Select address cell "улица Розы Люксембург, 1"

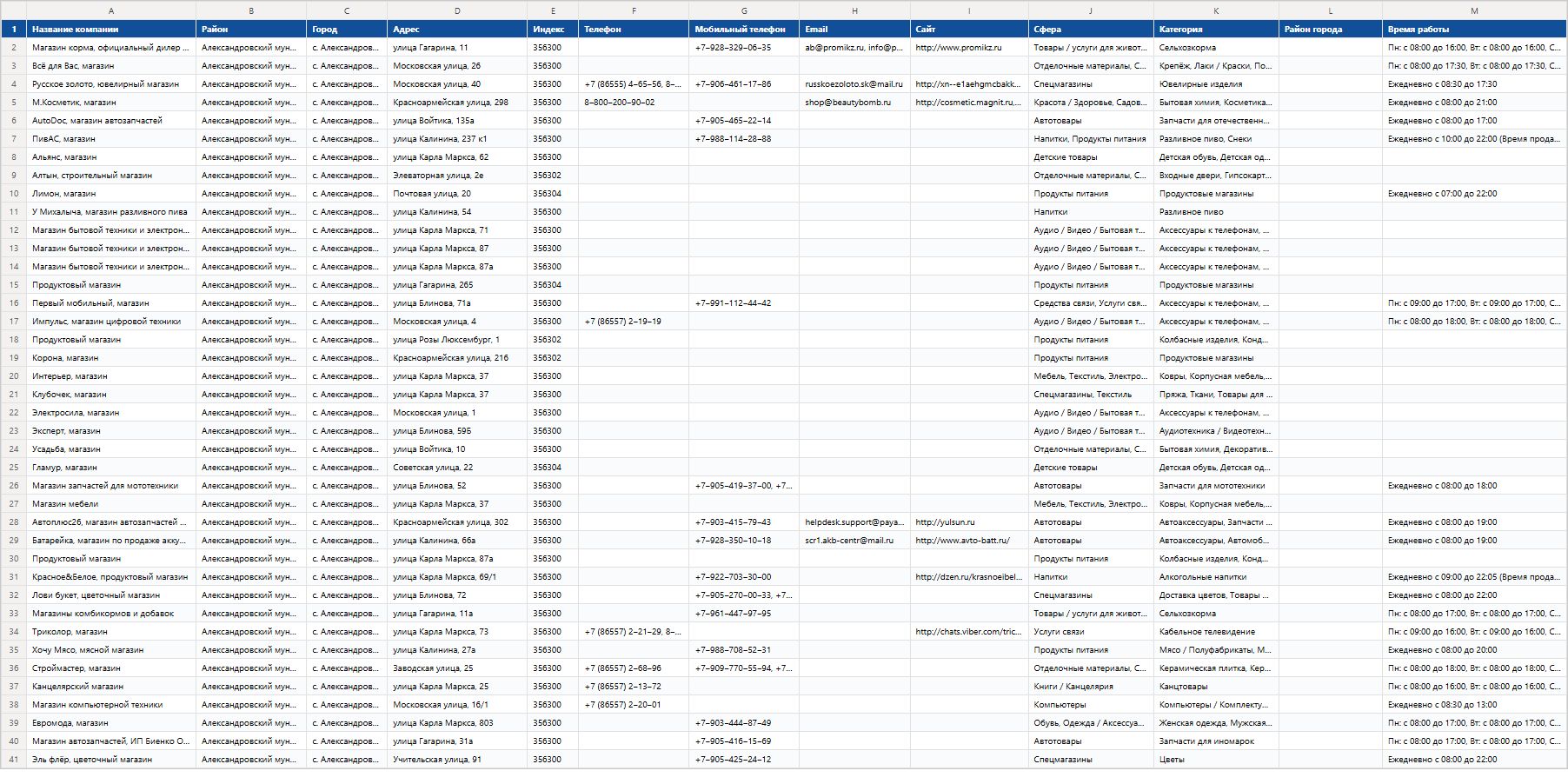pyautogui.click(x=457, y=340)
